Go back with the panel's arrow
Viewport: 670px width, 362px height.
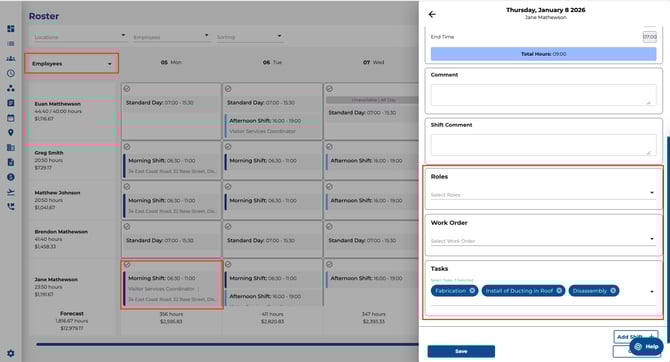432,14
